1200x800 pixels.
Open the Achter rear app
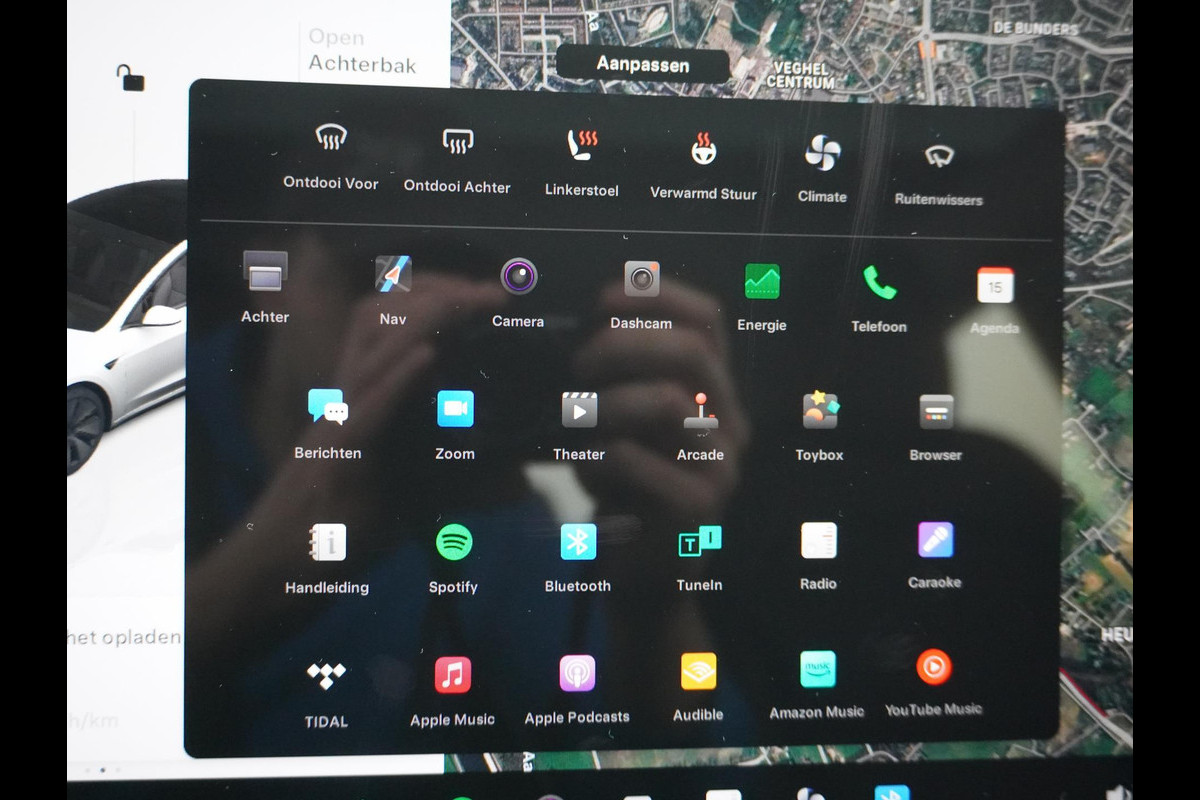point(265,271)
